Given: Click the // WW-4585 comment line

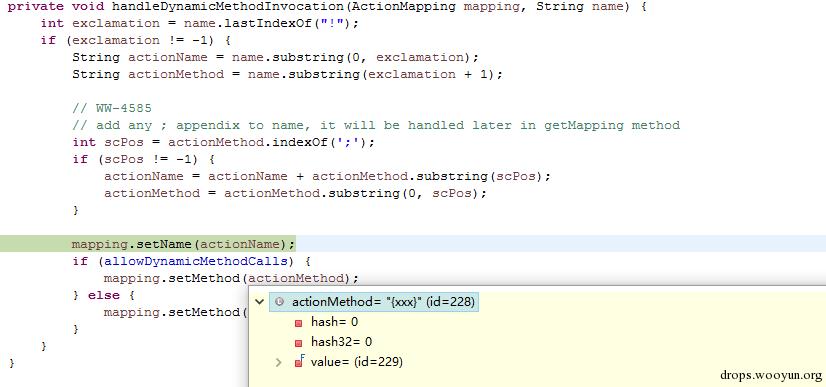Looking at the screenshot, I should coord(112,108).
